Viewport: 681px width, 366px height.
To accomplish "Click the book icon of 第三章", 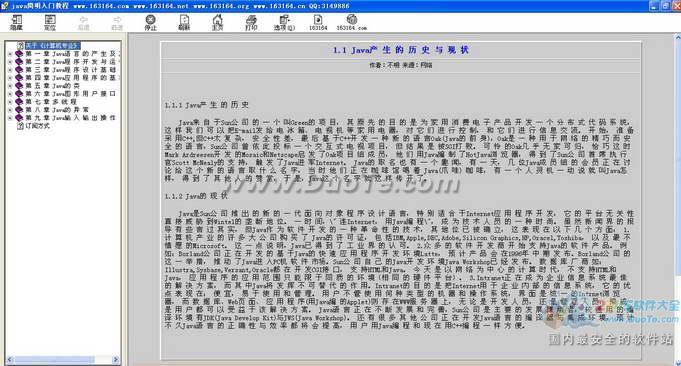I will [x=19, y=70].
